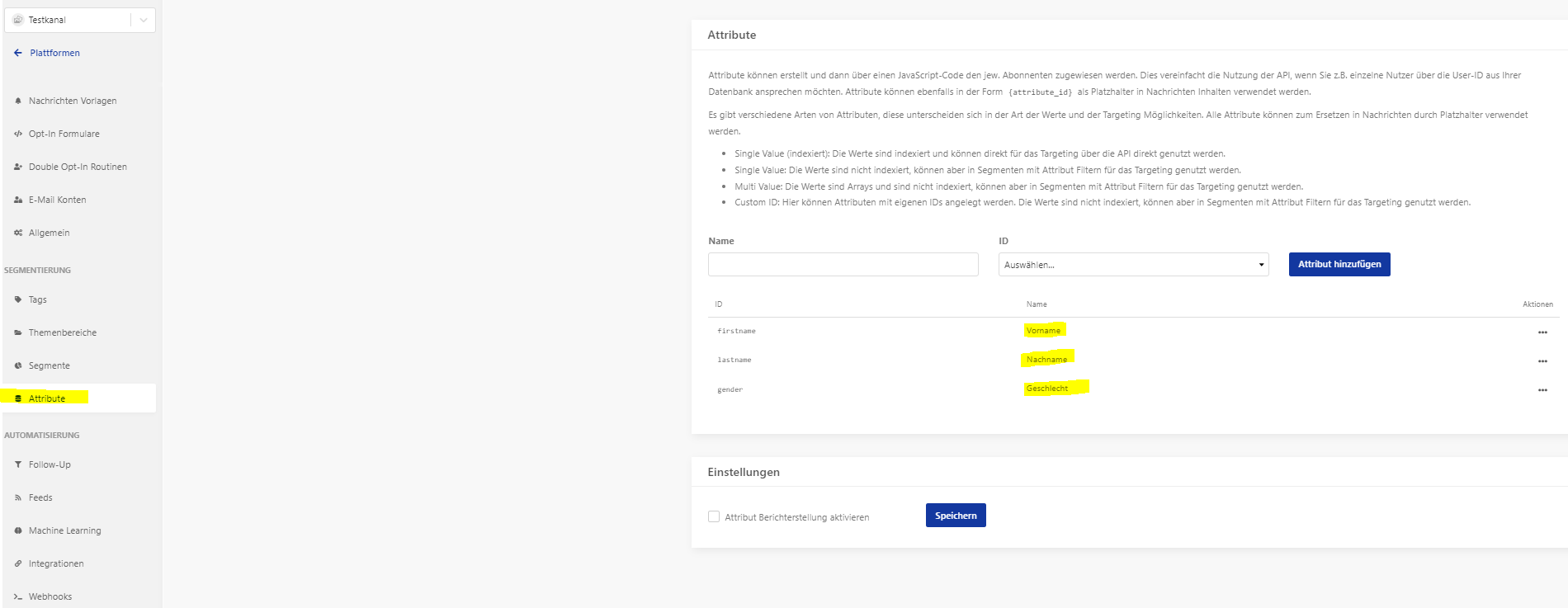Image resolution: width=1568 pixels, height=608 pixels.
Task: Click the code icon beside Opt-In Formulare
Action: coord(18,134)
